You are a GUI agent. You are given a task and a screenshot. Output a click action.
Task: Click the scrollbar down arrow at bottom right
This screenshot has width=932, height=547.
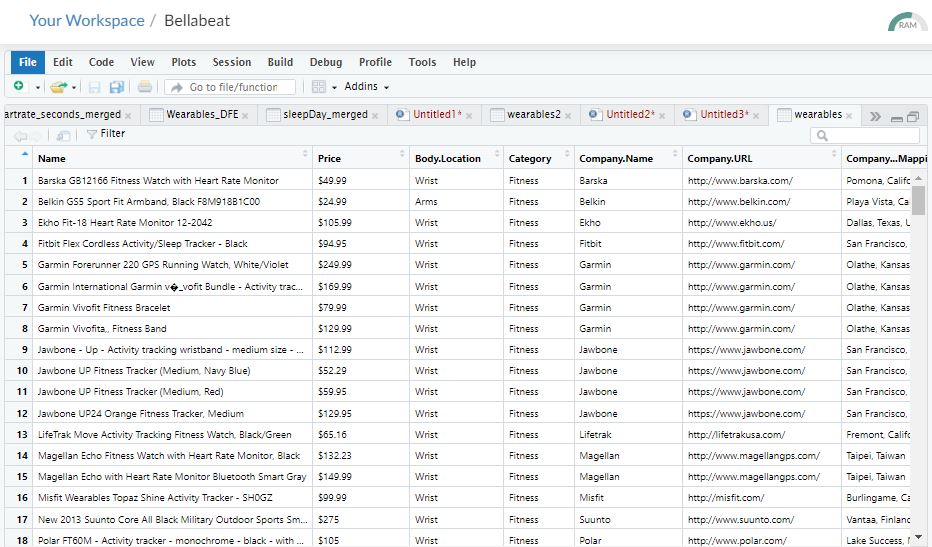918,537
